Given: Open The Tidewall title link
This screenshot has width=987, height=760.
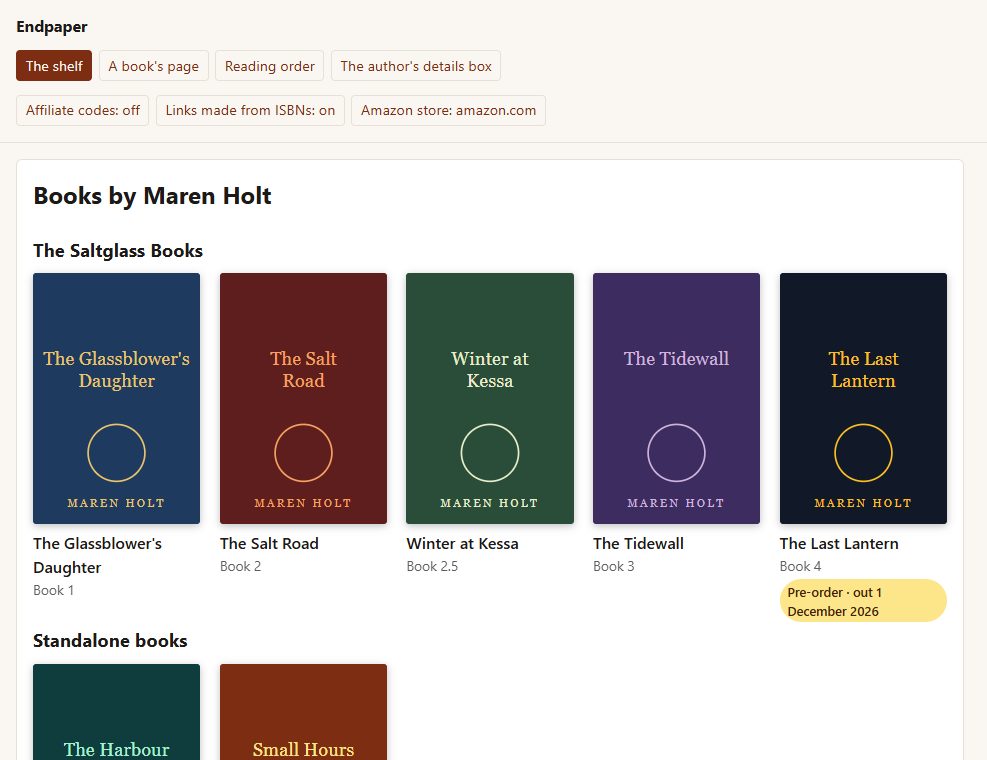Looking at the screenshot, I should 638,543.
